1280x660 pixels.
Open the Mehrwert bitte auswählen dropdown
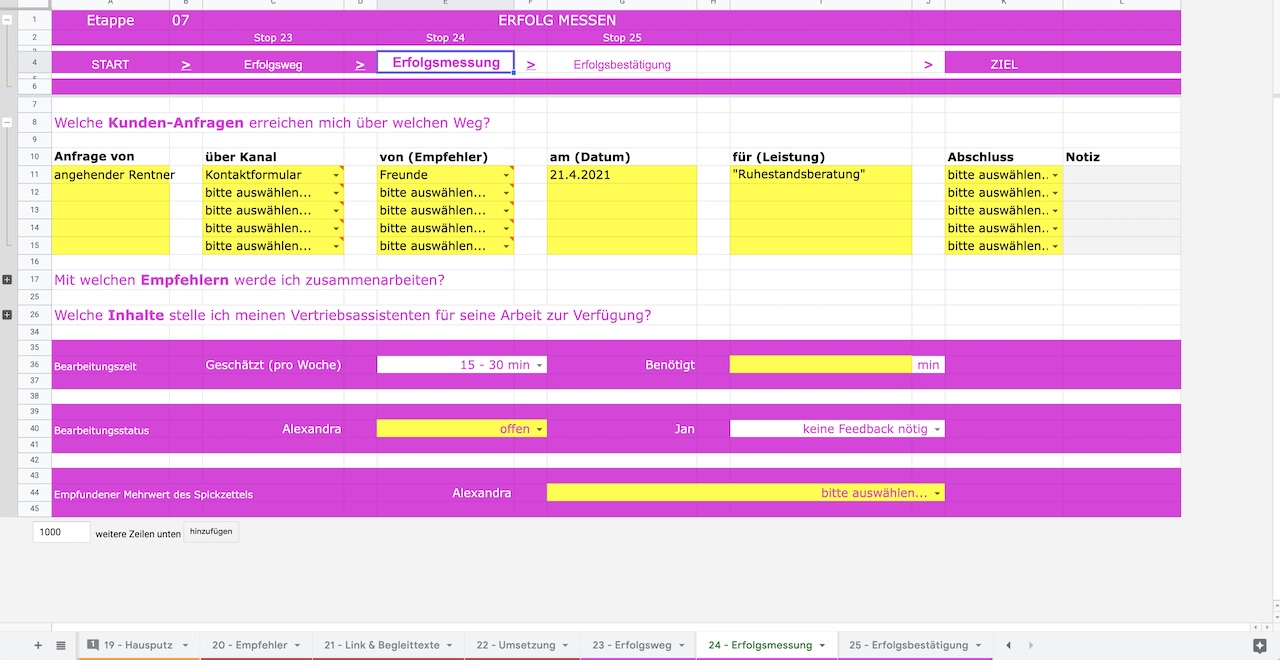937,493
